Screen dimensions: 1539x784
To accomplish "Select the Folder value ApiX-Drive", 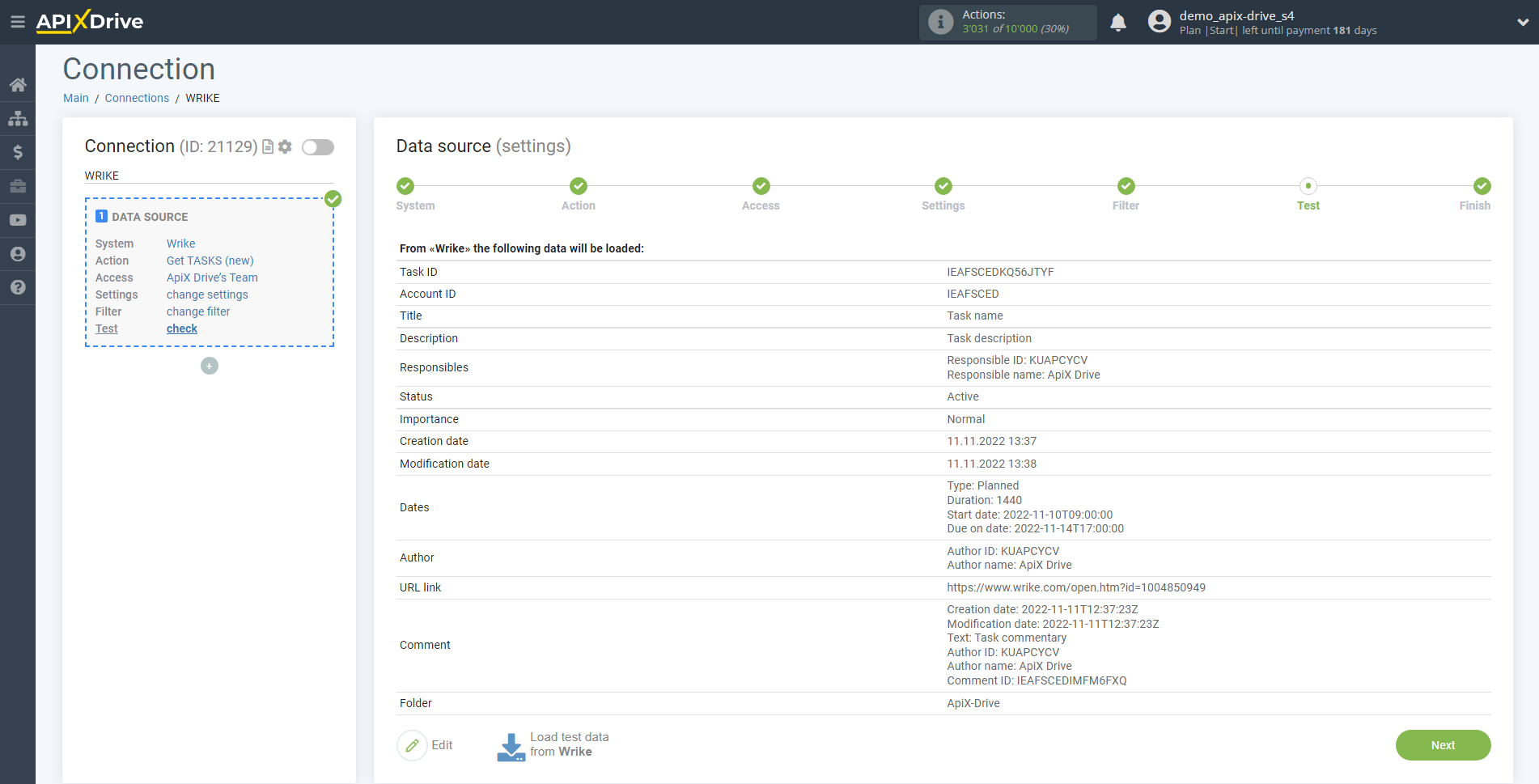I will coord(973,703).
